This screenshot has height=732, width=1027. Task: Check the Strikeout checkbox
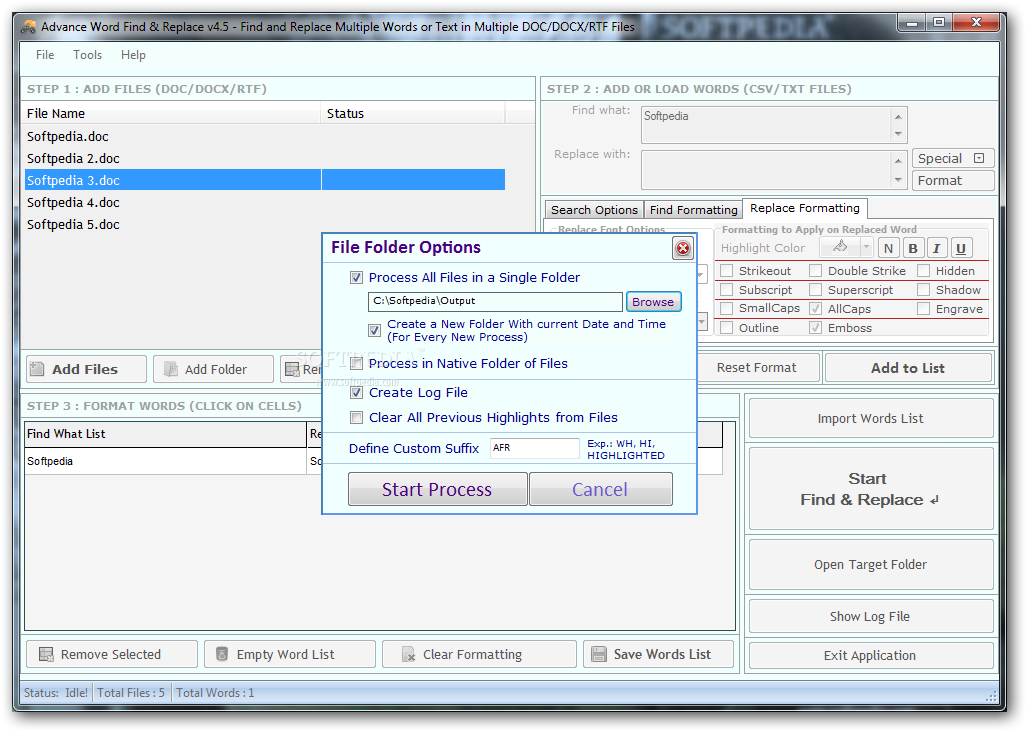coord(726,271)
